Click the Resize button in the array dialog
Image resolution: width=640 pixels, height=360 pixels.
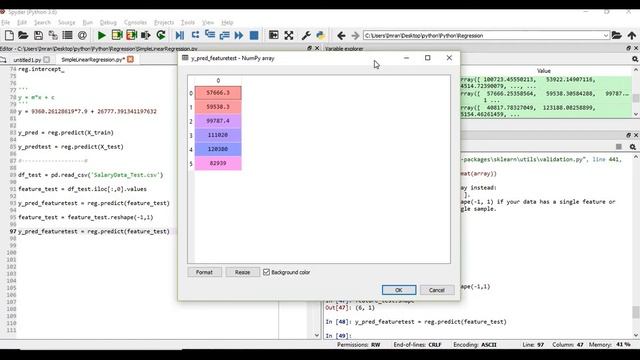(x=242, y=272)
